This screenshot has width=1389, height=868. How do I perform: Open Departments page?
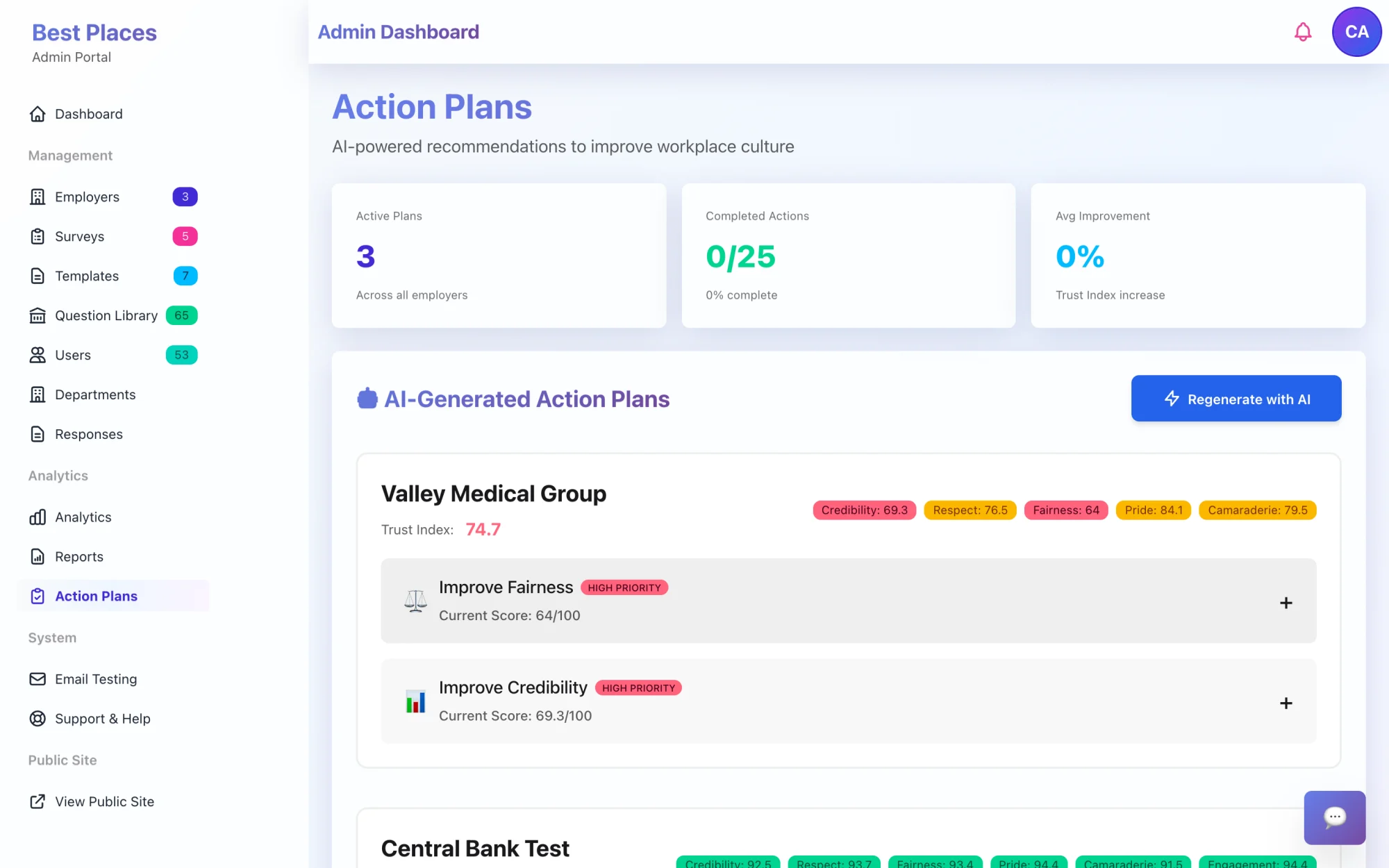pos(113,395)
